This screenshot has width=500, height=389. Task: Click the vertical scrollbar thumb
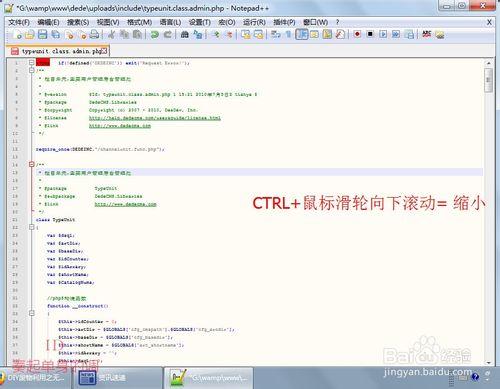[488, 80]
